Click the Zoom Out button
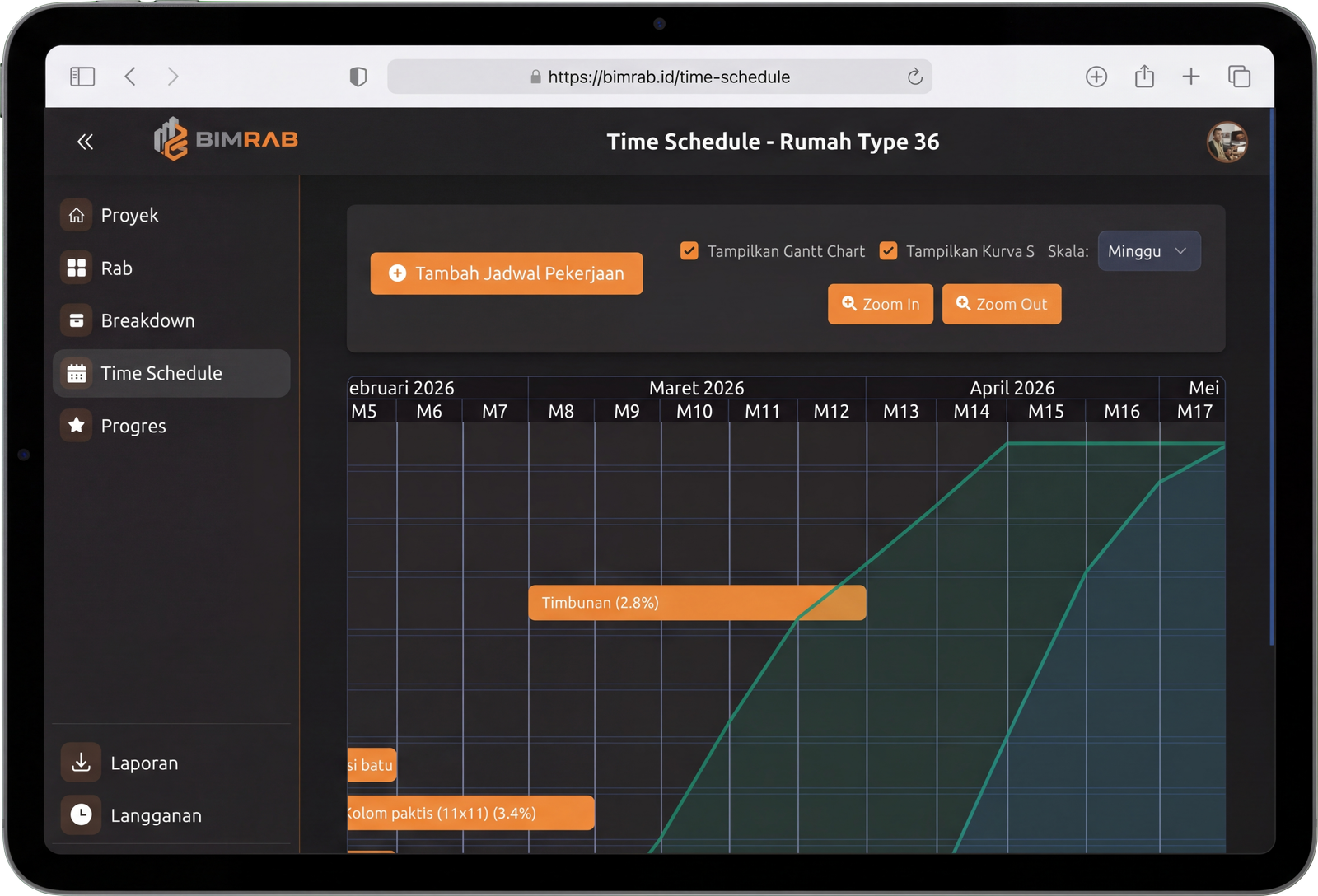The image size is (1318, 896). (x=1002, y=304)
